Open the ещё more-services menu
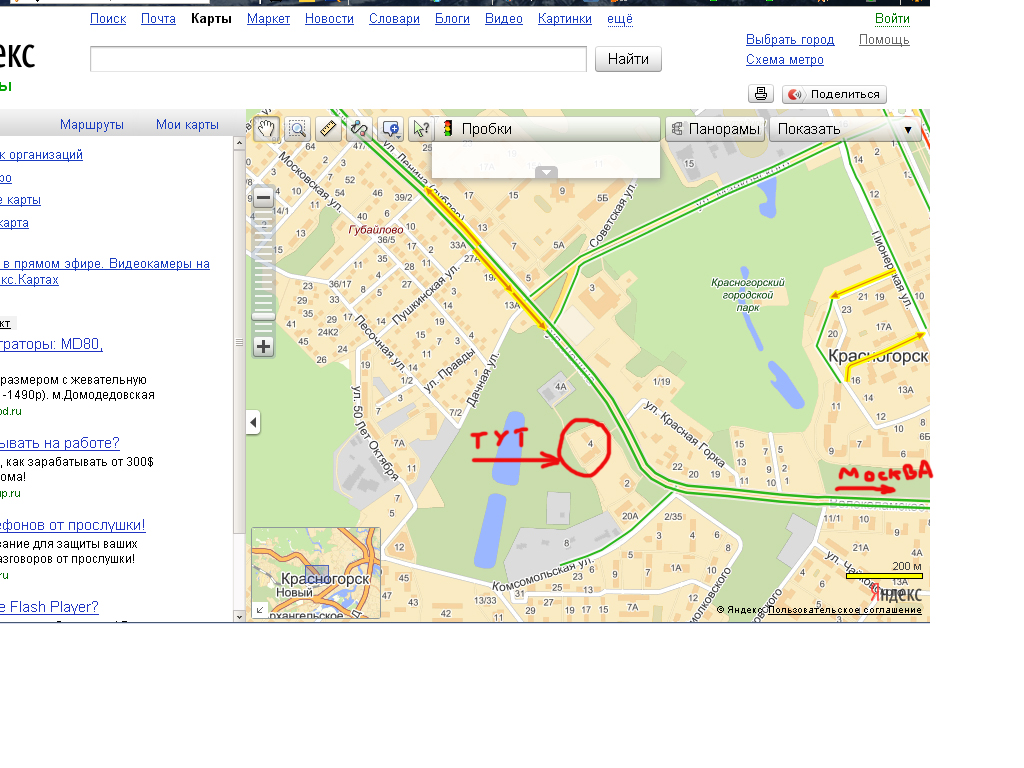 tap(620, 19)
